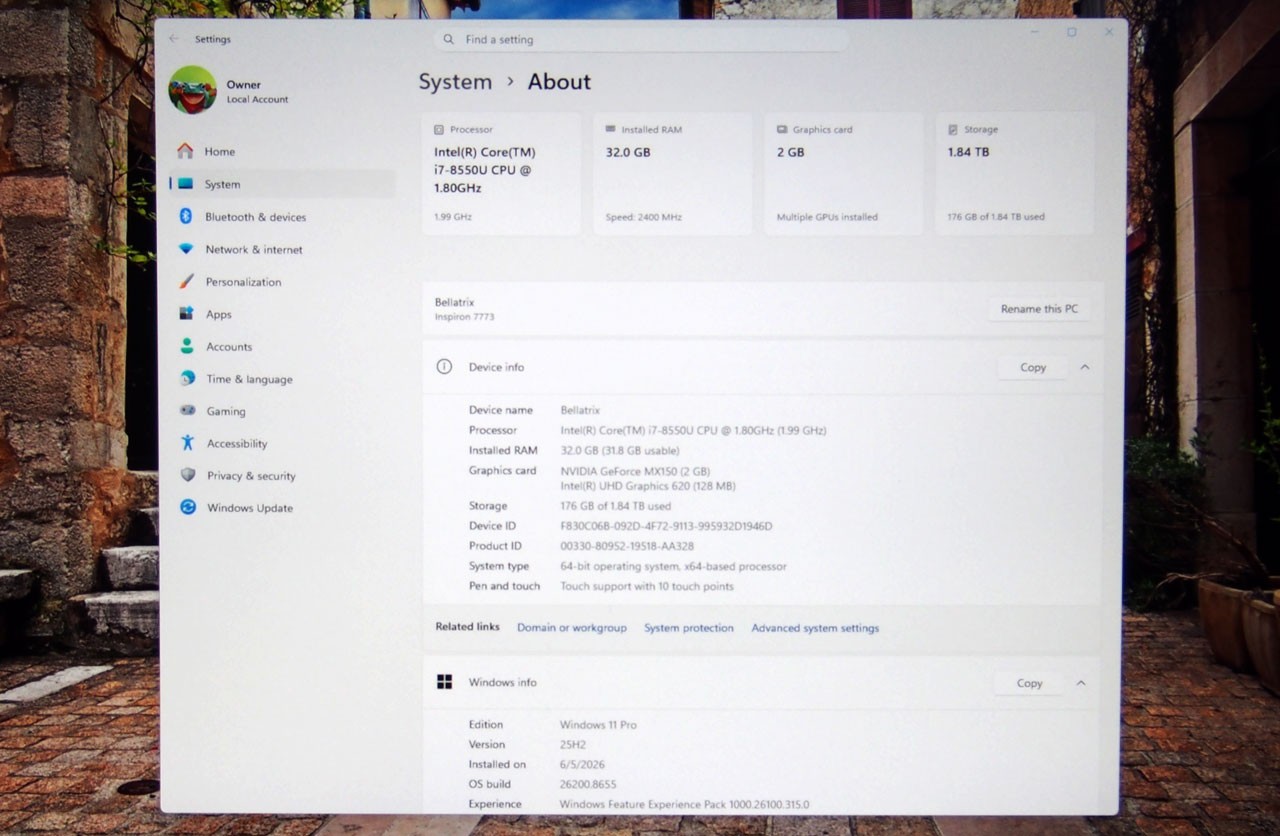Viewport: 1280px width, 836px height.
Task: Open Windows Update settings
Action: (283, 508)
